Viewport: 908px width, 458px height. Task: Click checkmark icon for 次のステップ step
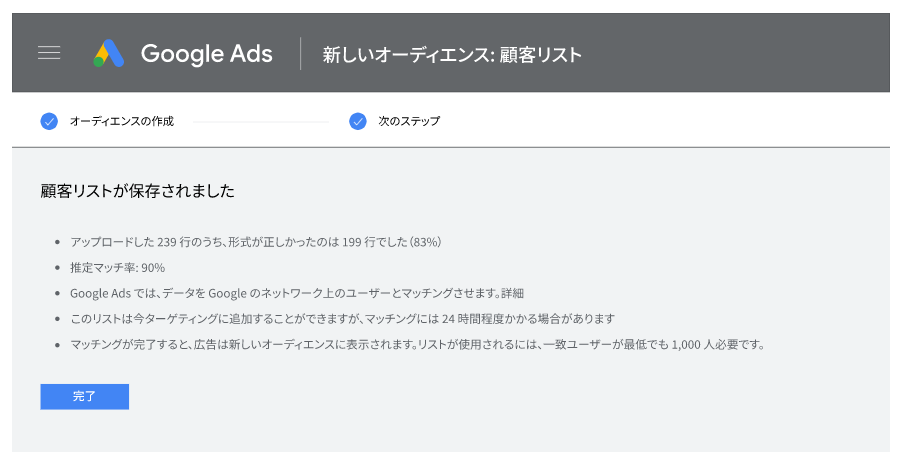(358, 121)
